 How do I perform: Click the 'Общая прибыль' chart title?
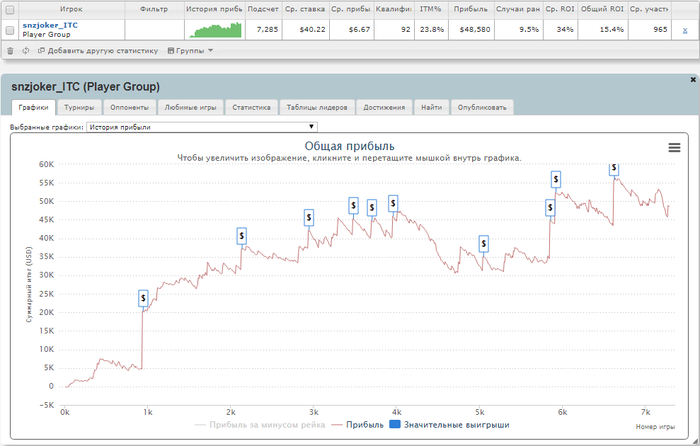click(x=349, y=146)
